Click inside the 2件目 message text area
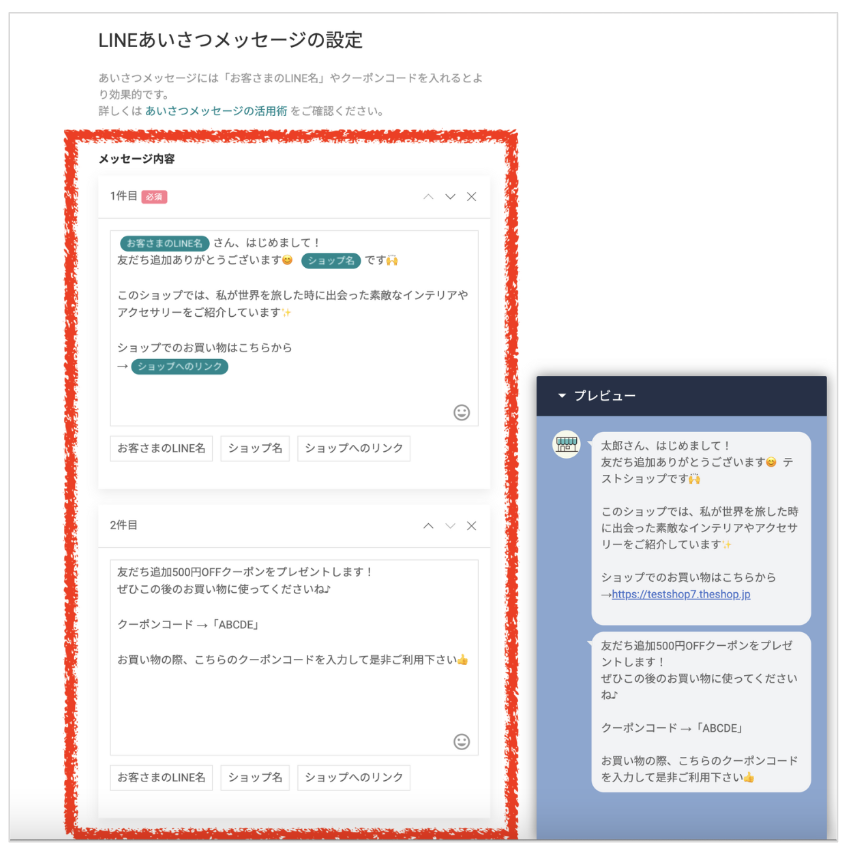 click(294, 657)
